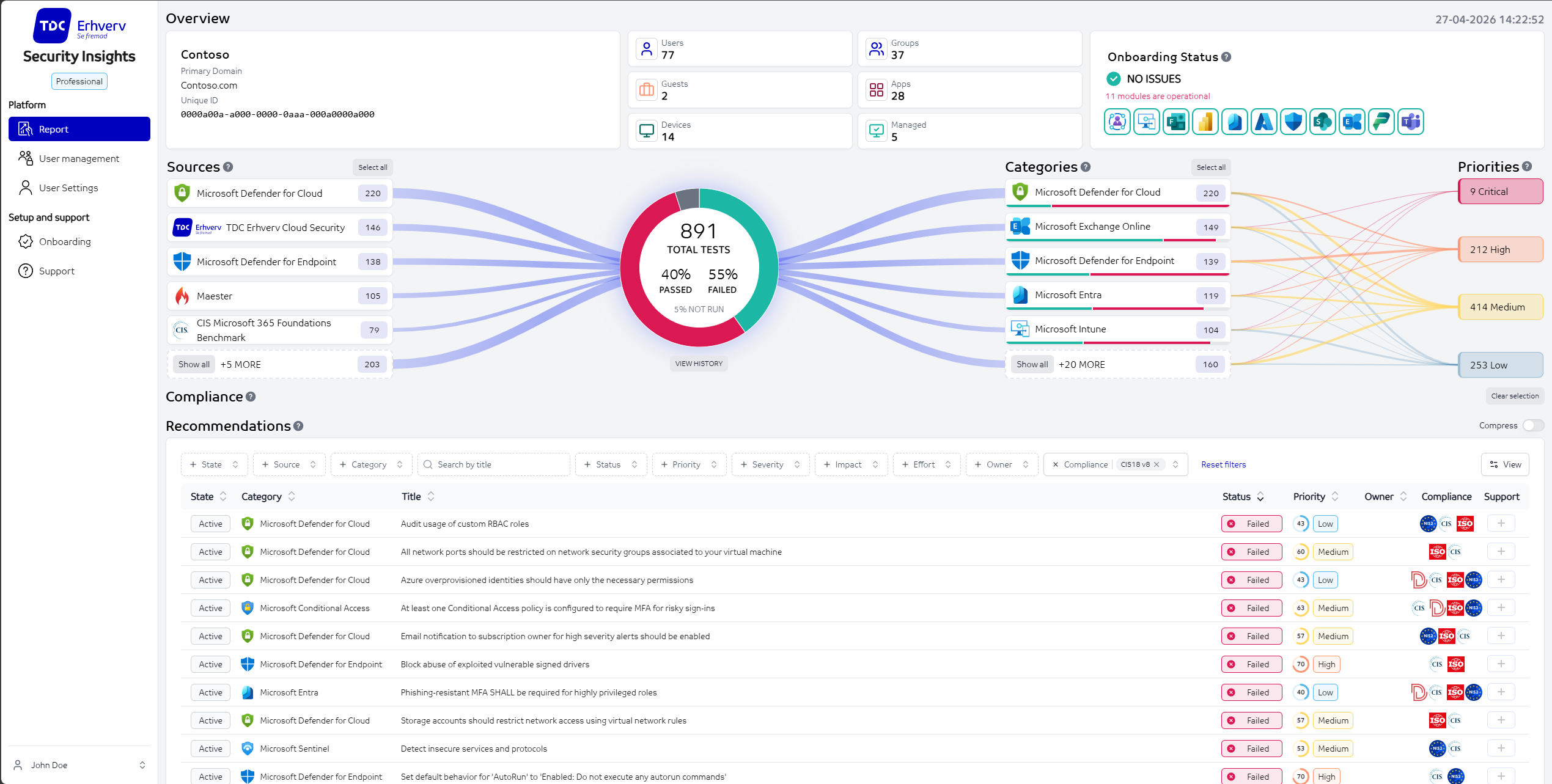
Task: Open the Impact filter dropdown
Action: tap(851, 464)
